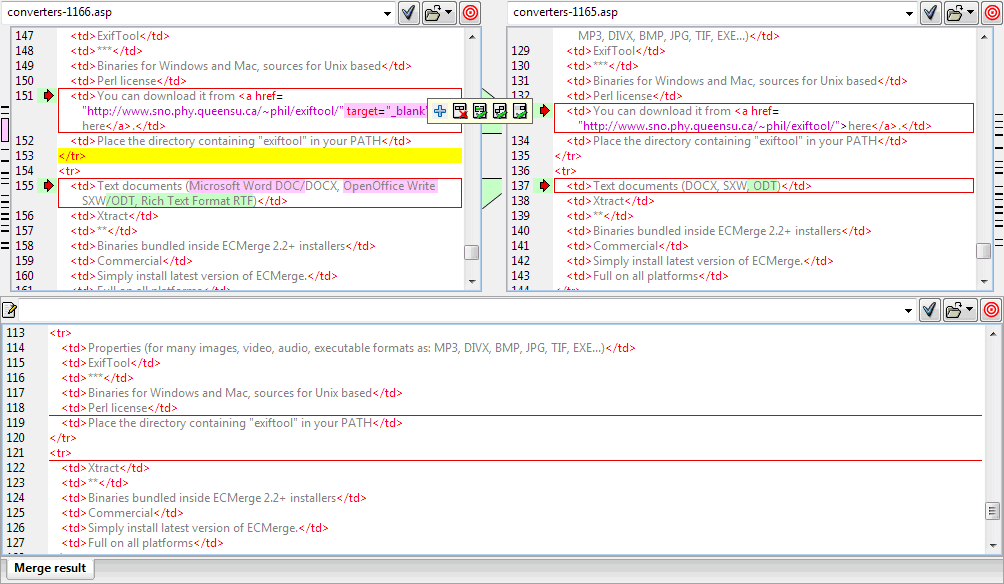
Task: Switch to the Merge result tab
Action: coord(49,568)
